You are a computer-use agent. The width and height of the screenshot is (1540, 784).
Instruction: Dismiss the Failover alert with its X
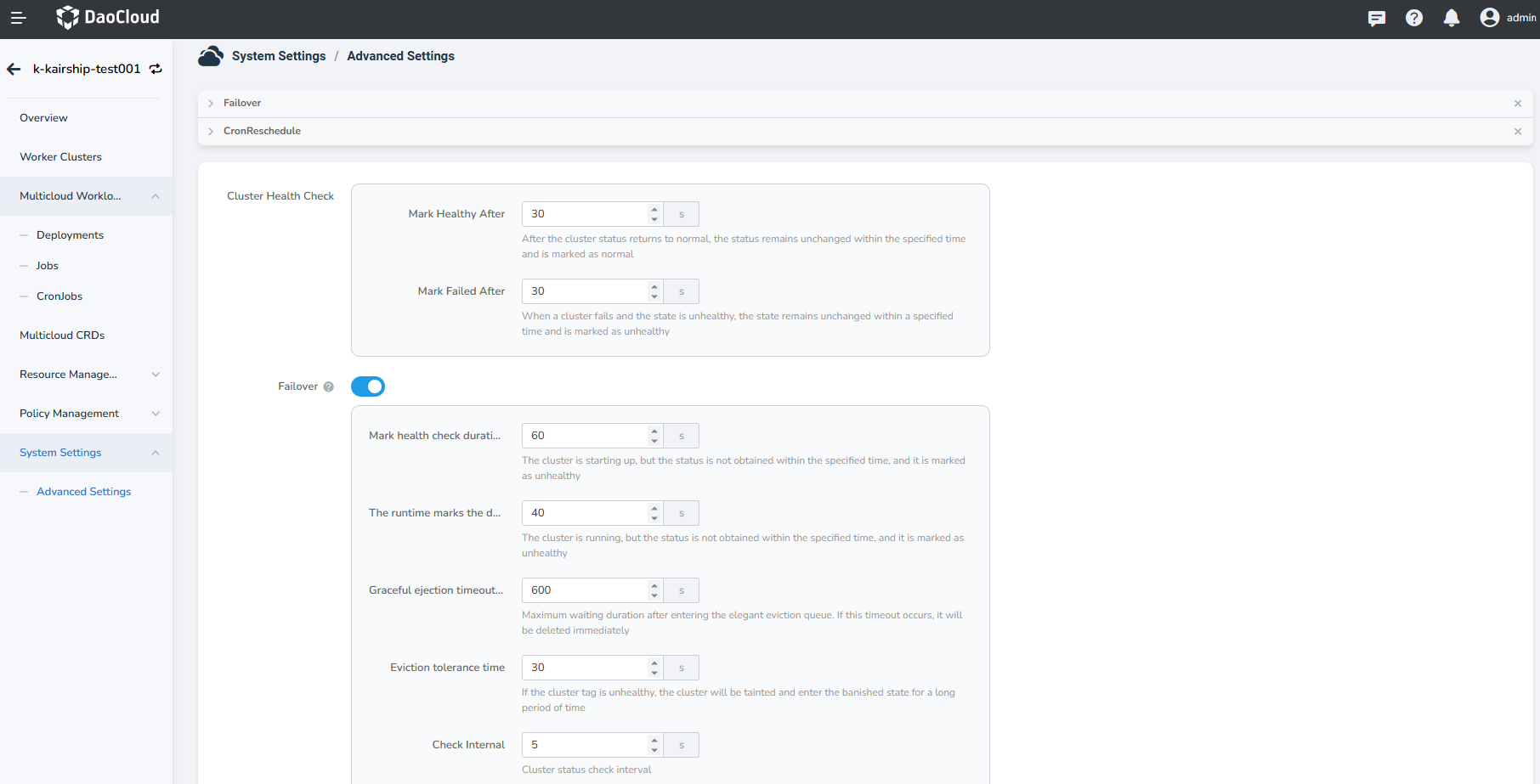(x=1517, y=104)
